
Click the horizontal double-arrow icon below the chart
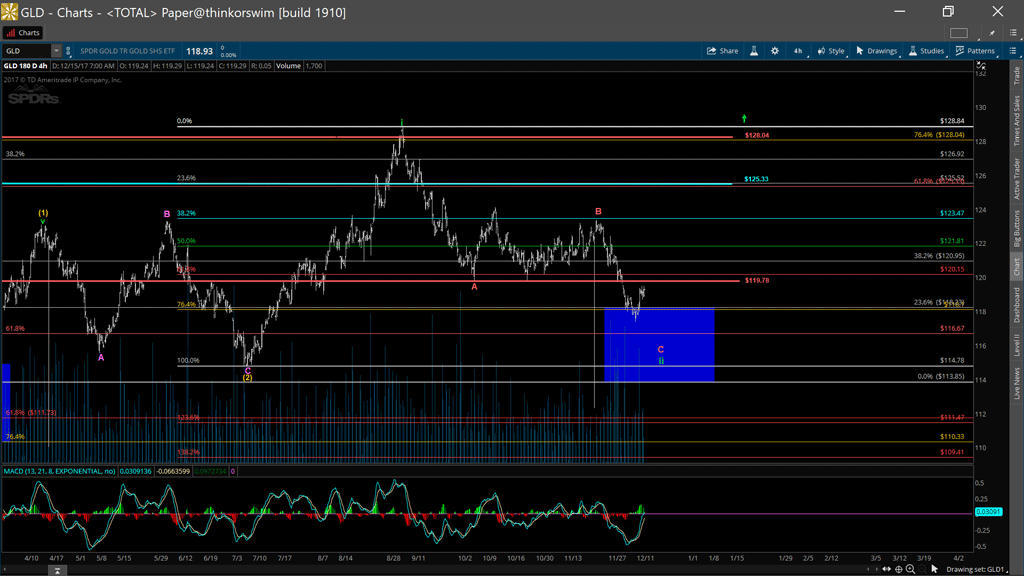pyautogui.click(x=886, y=569)
